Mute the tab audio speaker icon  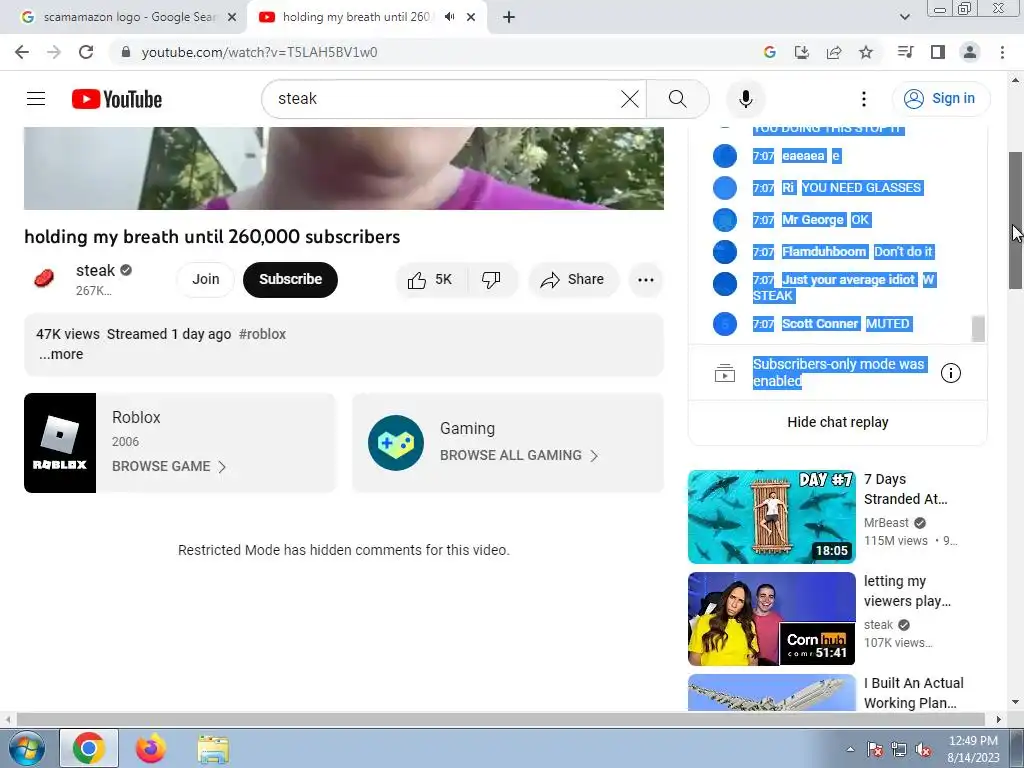(449, 17)
